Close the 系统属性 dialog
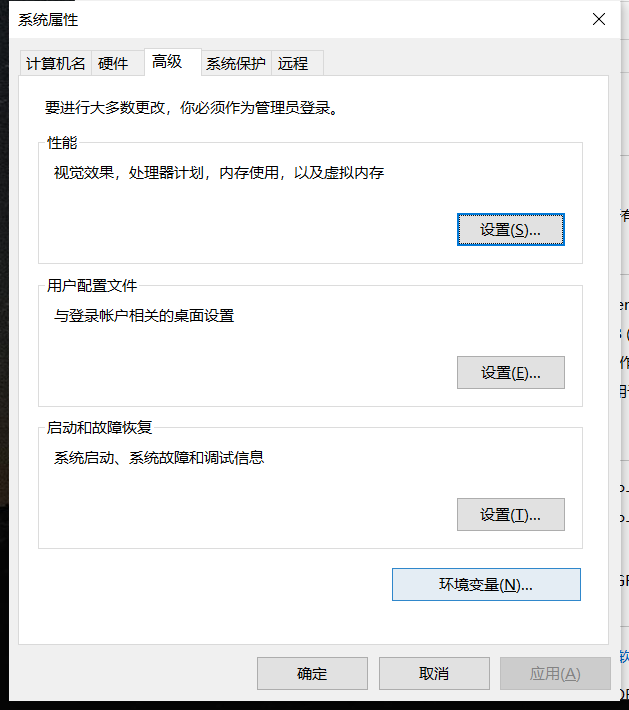The height and width of the screenshot is (710, 629). tap(599, 19)
